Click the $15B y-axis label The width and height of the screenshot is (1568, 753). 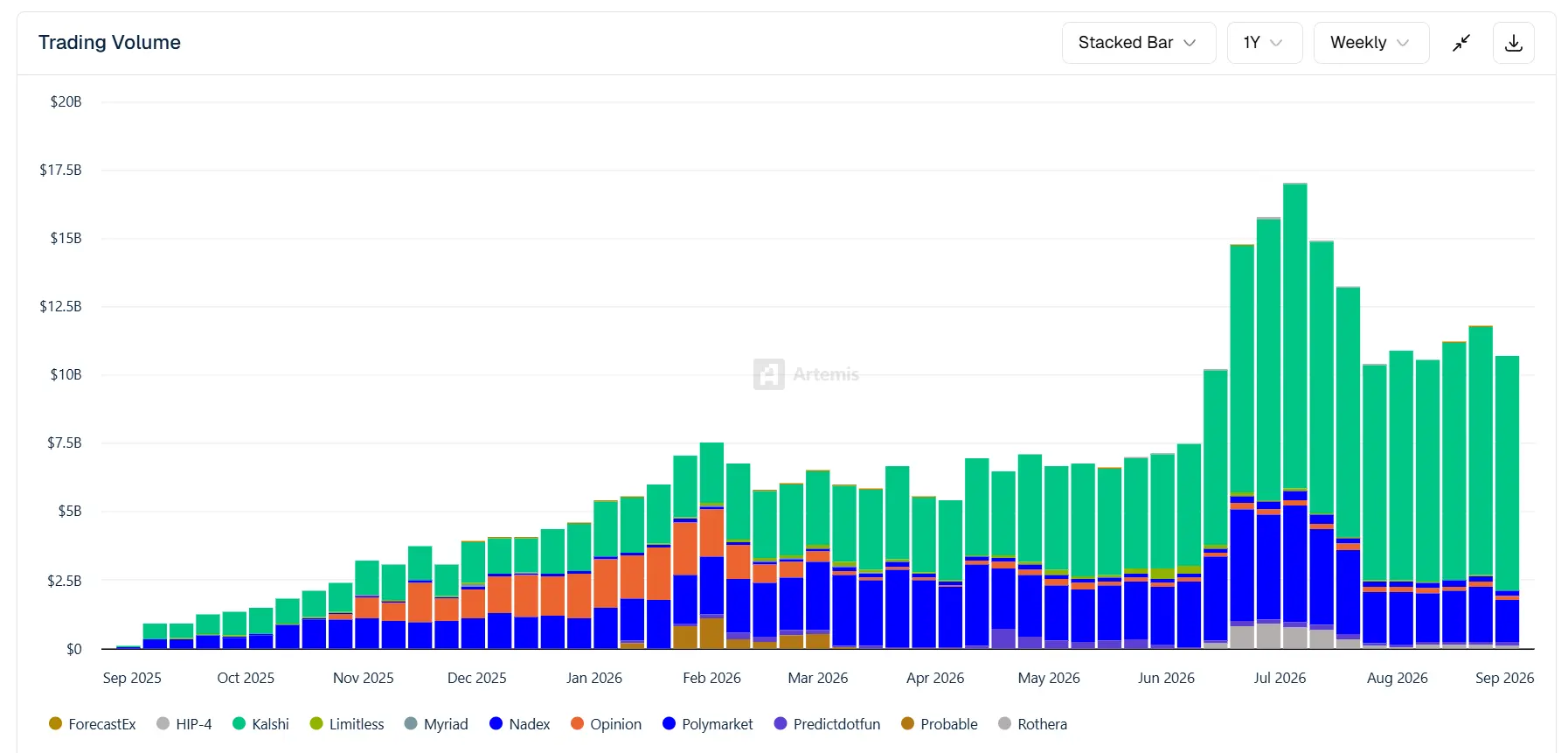tap(66, 238)
